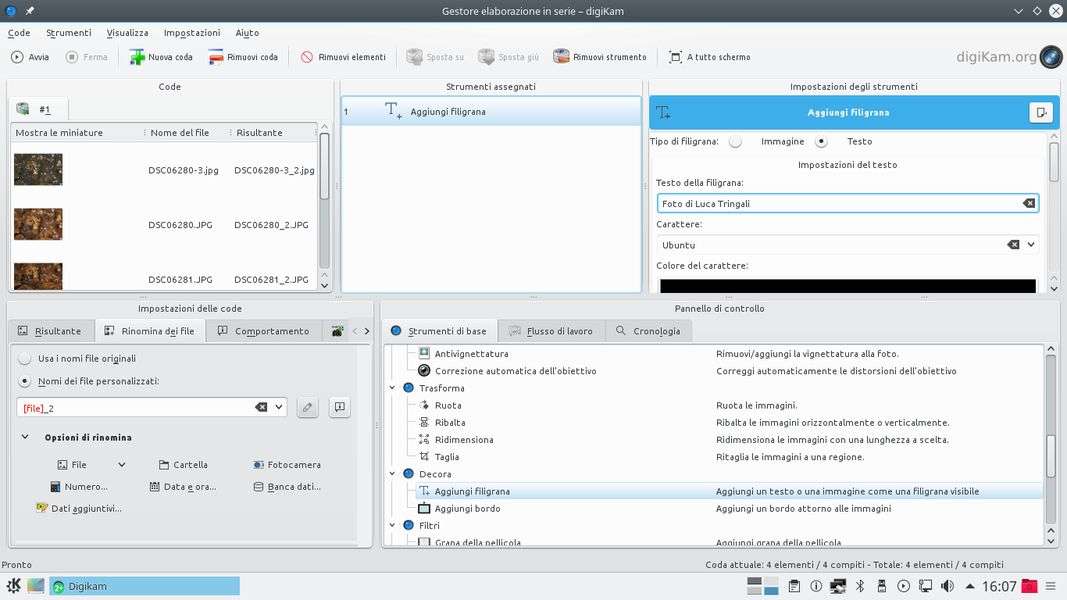Image resolution: width=1067 pixels, height=600 pixels.
Task: Create a new queue with Nuova coda
Action: pyautogui.click(x=161, y=57)
